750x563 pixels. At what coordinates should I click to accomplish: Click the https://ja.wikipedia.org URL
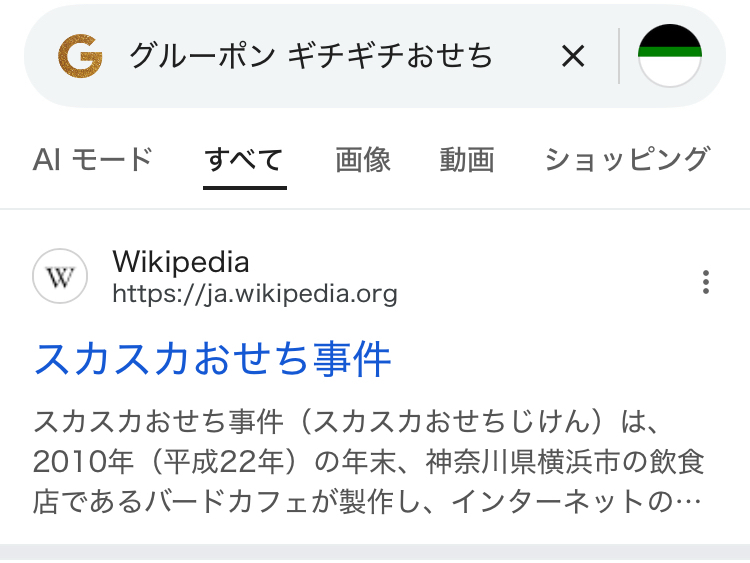coord(254,294)
